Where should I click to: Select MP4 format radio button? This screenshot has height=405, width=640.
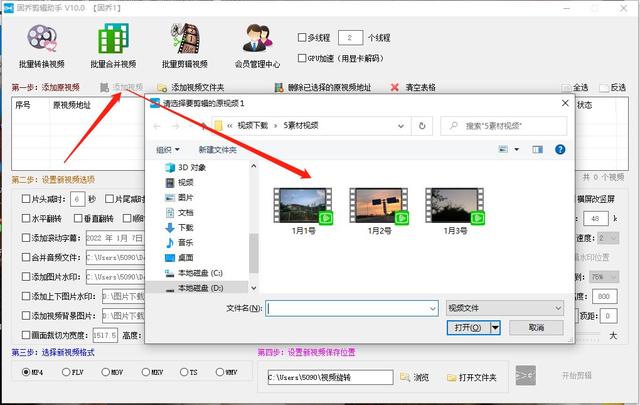26,372
